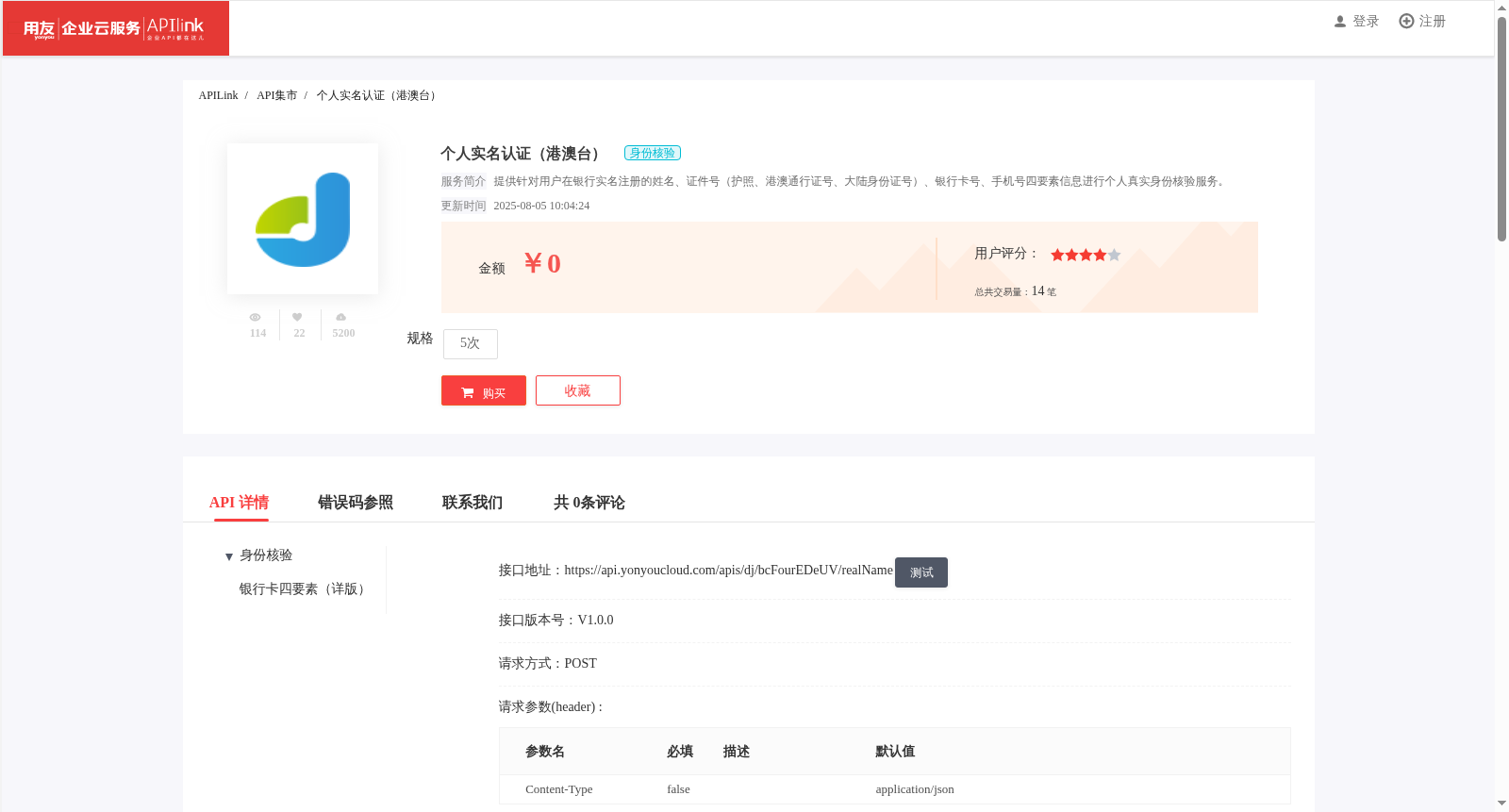The height and width of the screenshot is (812, 1509).
Task: Click the 测试 test button
Action: click(921, 572)
